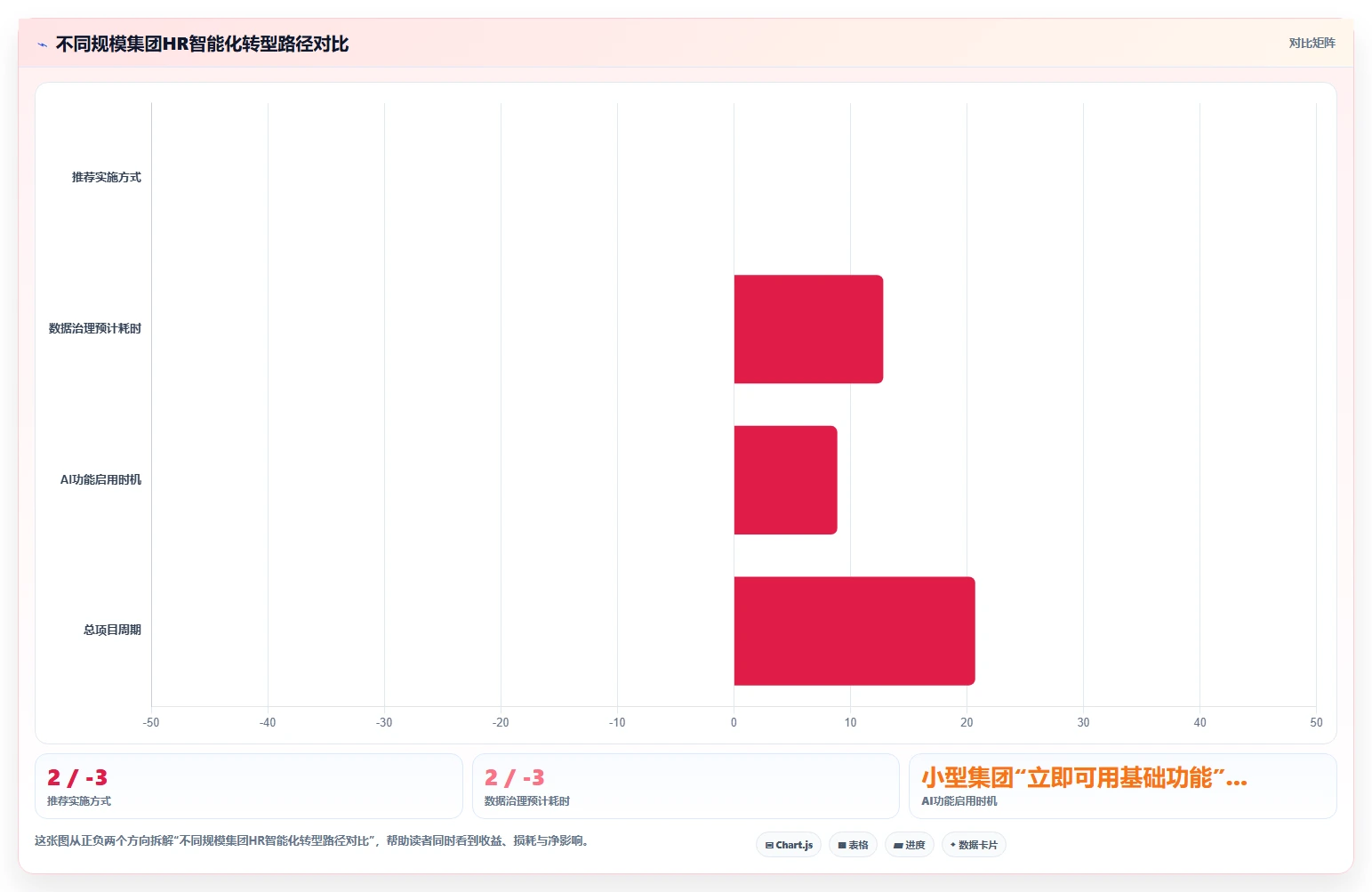
Task: Click the lightning icon beside the chart title
Action: pos(42,44)
